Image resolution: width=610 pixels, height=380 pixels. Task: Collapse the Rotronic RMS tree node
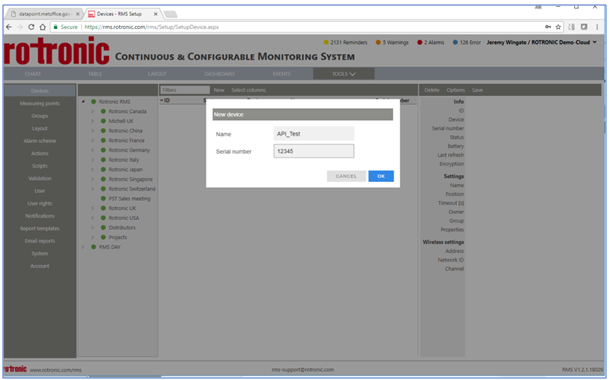point(83,102)
